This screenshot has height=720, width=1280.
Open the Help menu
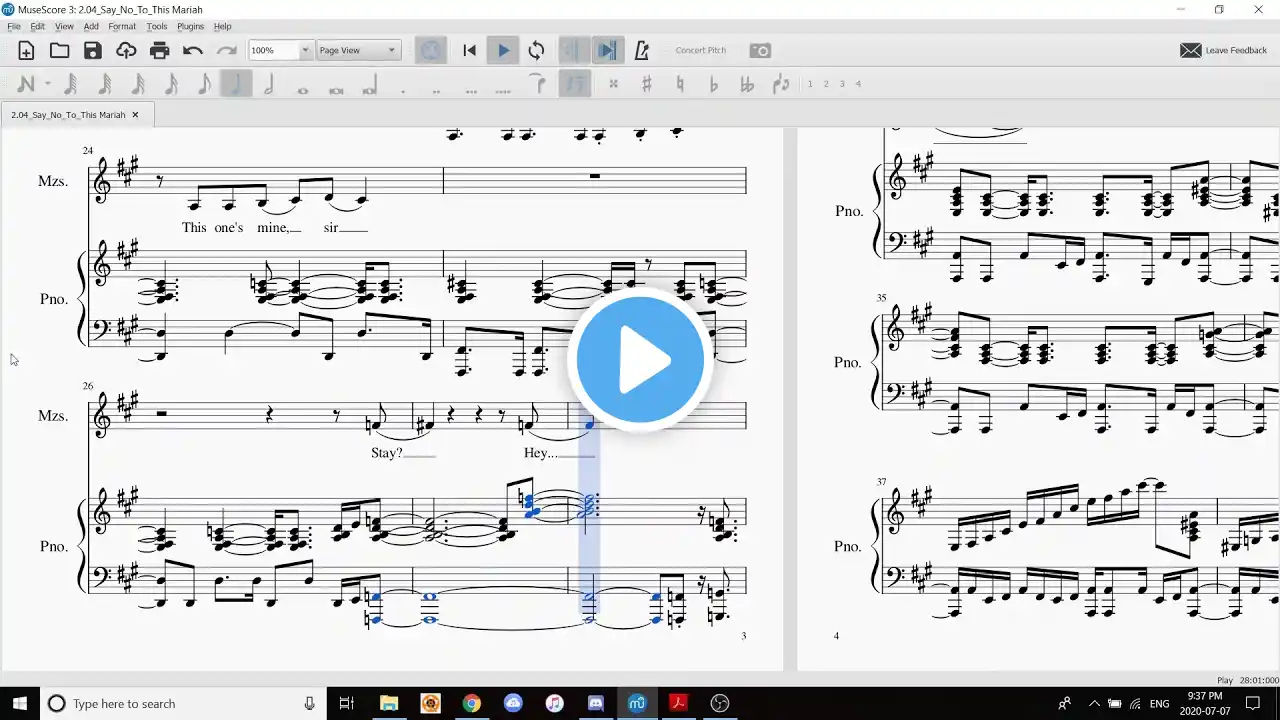(222, 26)
